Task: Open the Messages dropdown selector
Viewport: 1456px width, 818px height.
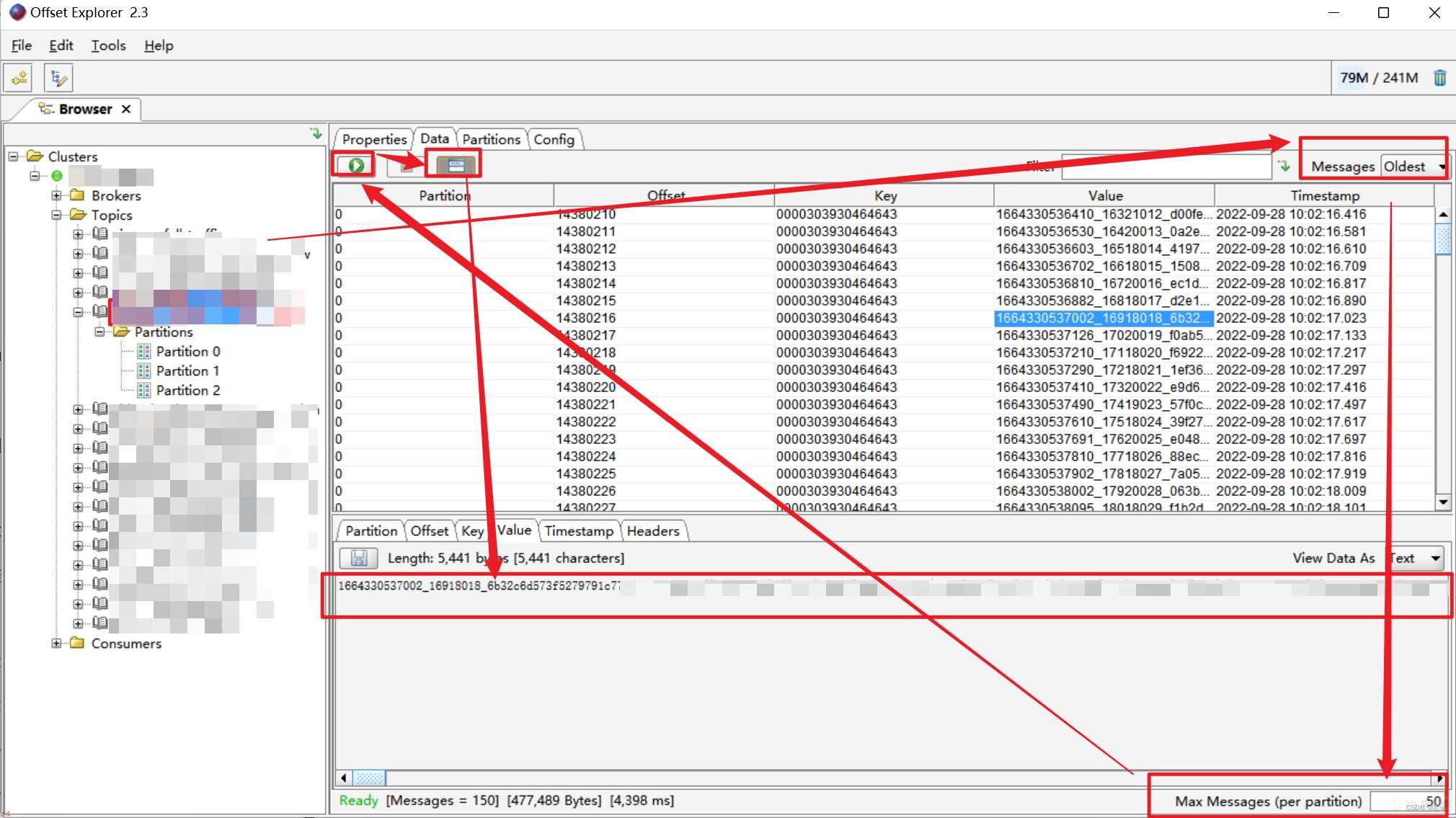Action: click(1411, 166)
